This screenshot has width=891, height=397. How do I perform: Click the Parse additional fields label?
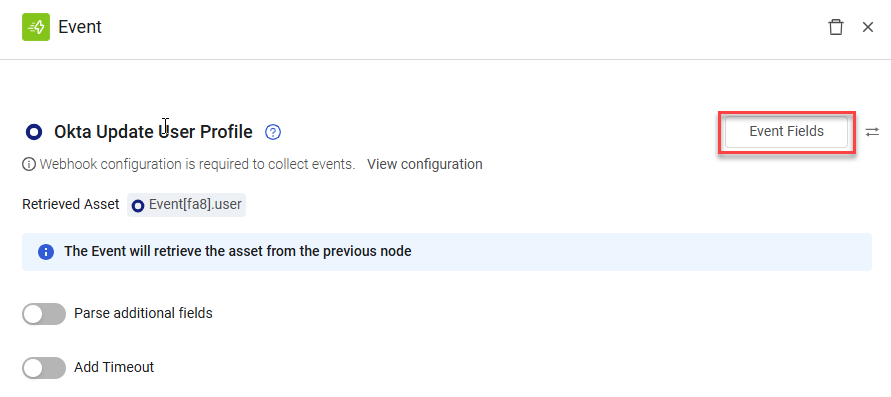(x=143, y=313)
